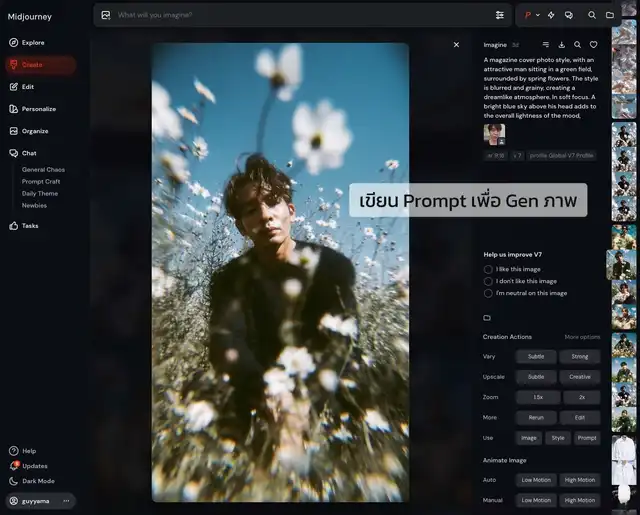640x515 pixels.
Task: Click in the 'What will you imagine?' prompt field
Action: pos(300,15)
